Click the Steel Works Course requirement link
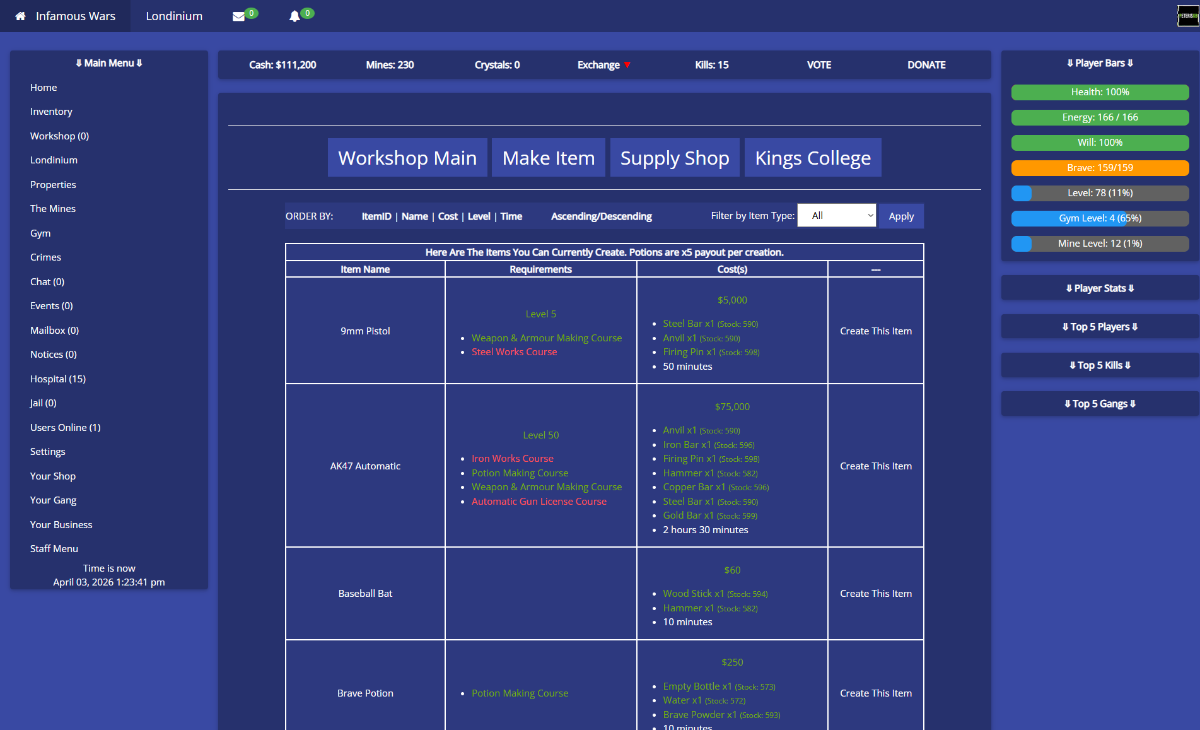The image size is (1200, 730). click(514, 352)
